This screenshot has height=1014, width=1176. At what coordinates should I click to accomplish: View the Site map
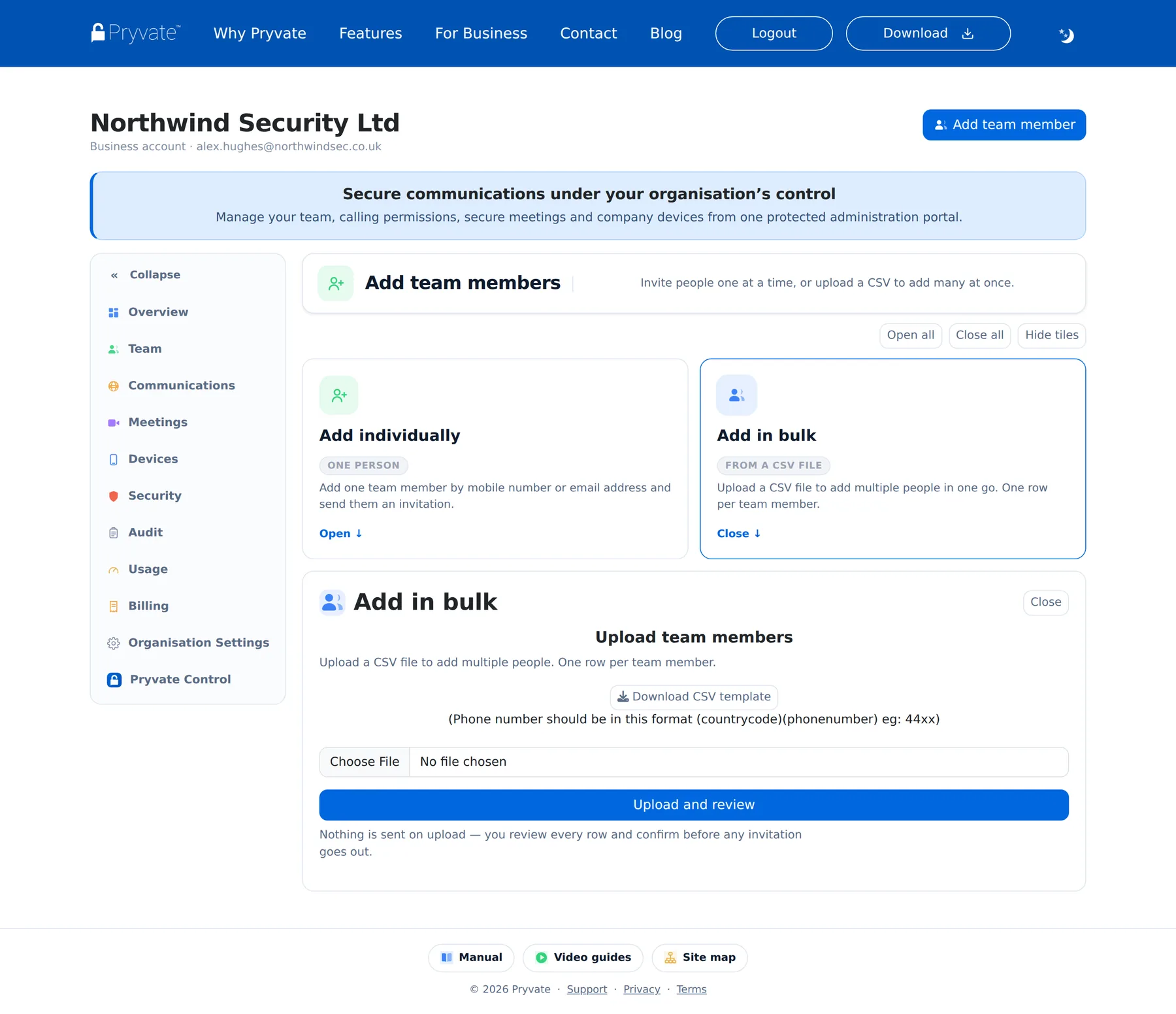(x=700, y=958)
